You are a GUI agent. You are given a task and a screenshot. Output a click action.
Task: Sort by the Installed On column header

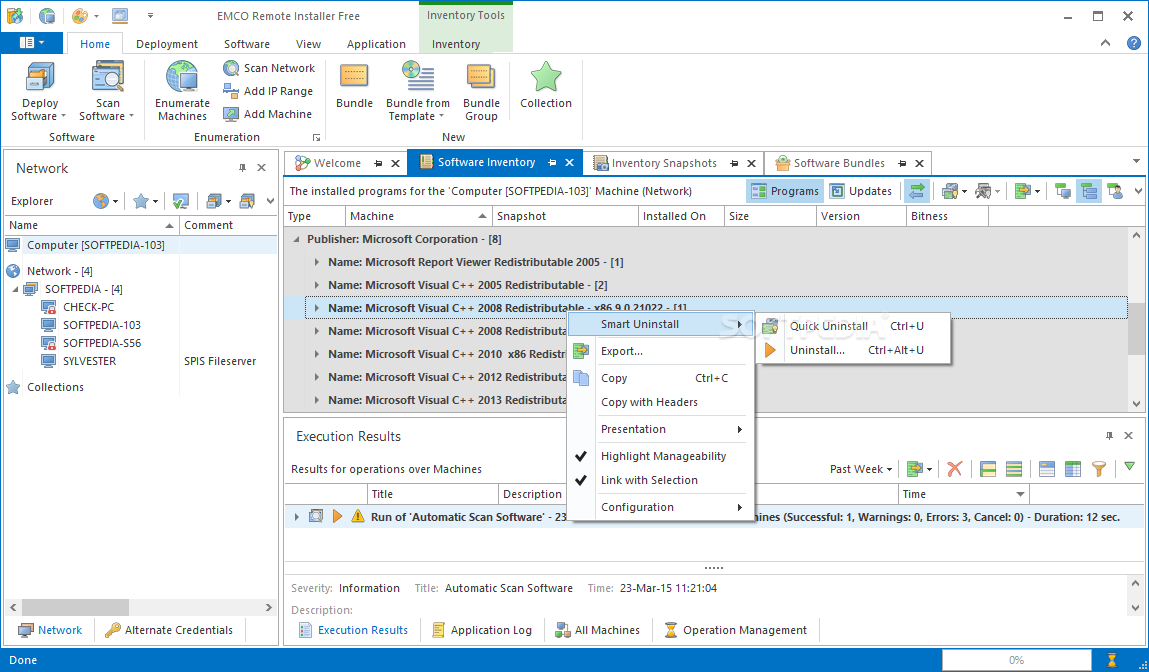(681, 216)
